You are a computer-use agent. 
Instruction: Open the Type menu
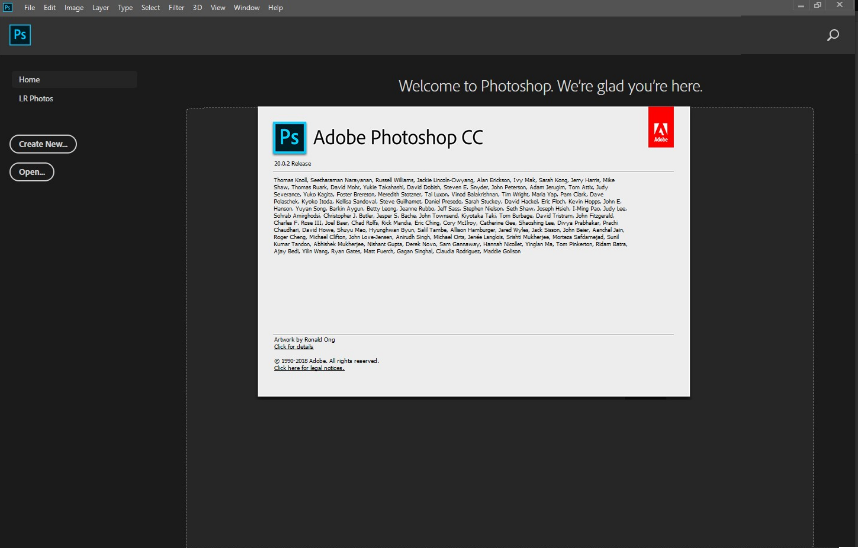coord(125,8)
